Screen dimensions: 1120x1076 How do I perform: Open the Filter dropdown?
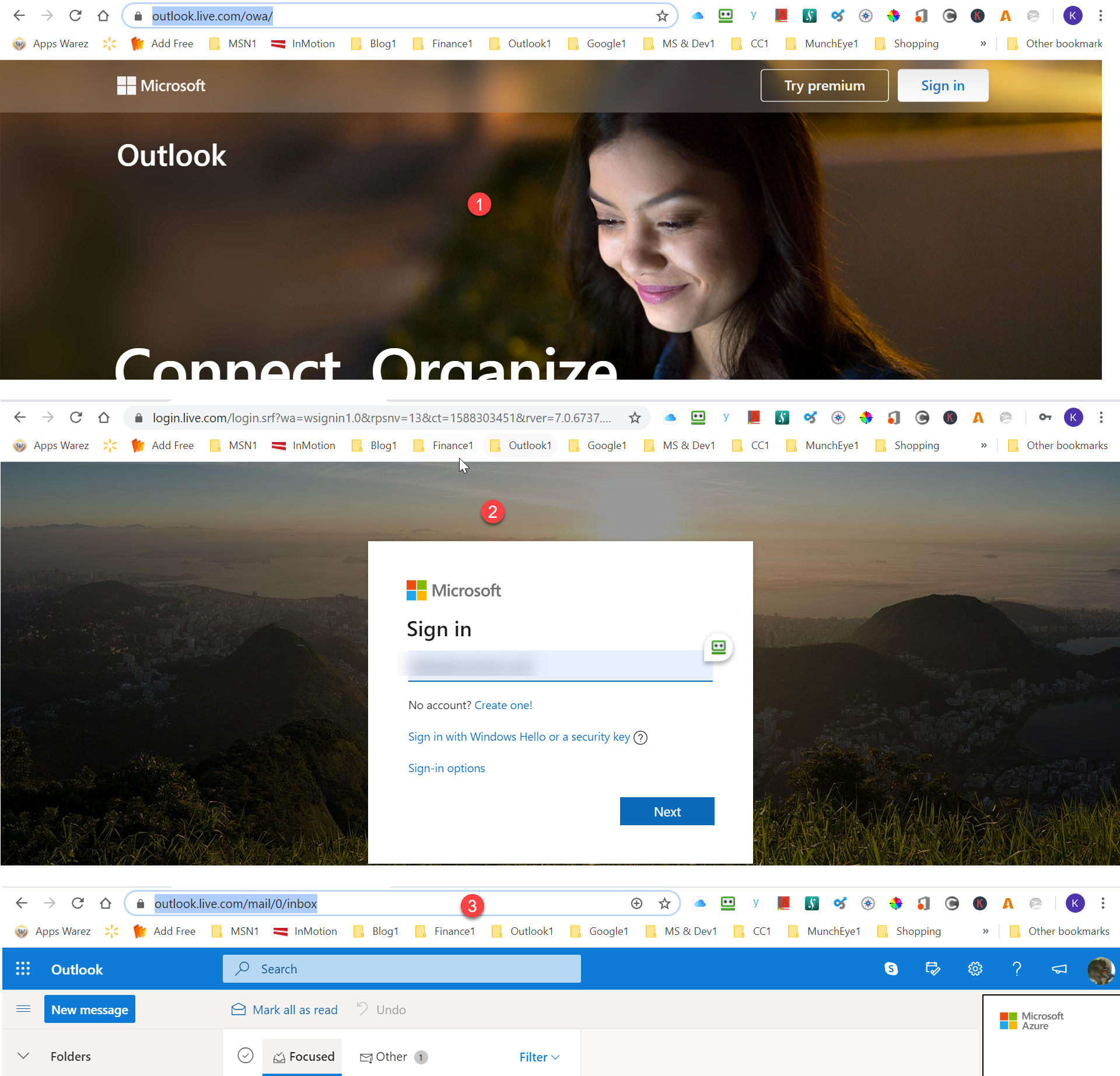[x=540, y=1057]
